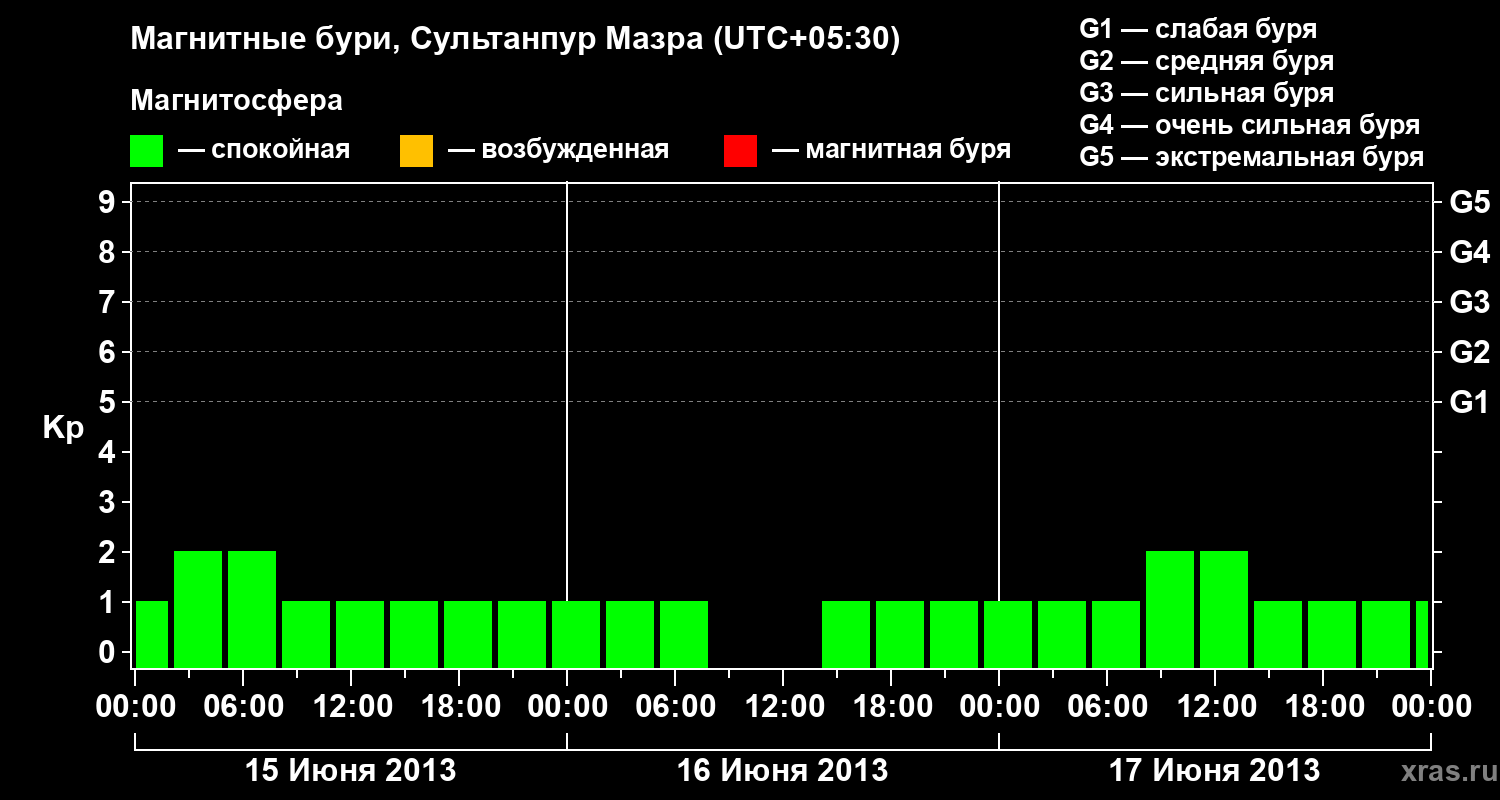Click the 'G2 — средняя буря' legend line
Screen dimensions: 1500x800
tap(1206, 61)
